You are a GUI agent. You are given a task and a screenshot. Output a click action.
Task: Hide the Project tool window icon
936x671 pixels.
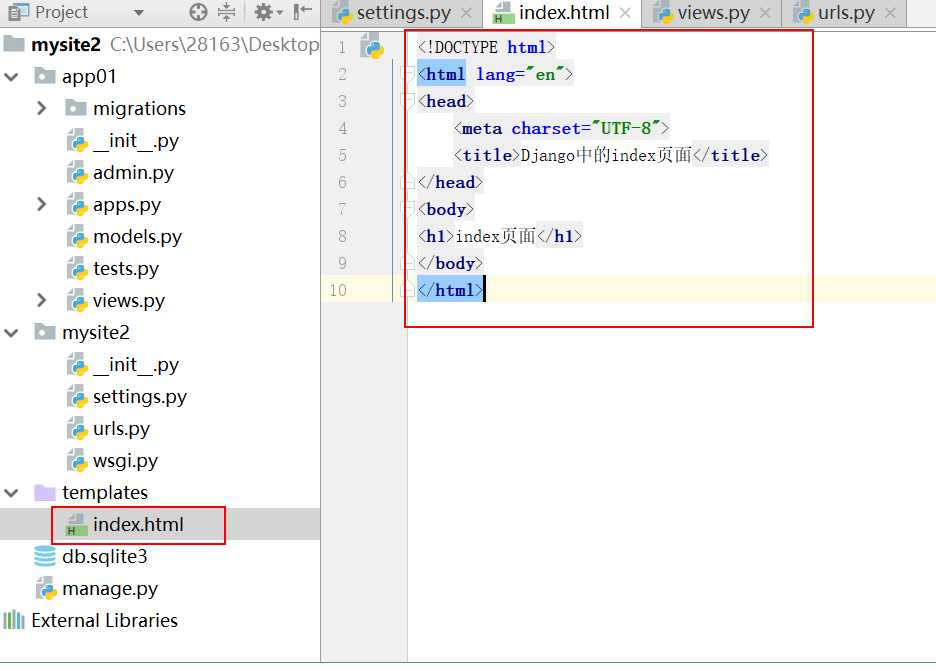pos(303,11)
